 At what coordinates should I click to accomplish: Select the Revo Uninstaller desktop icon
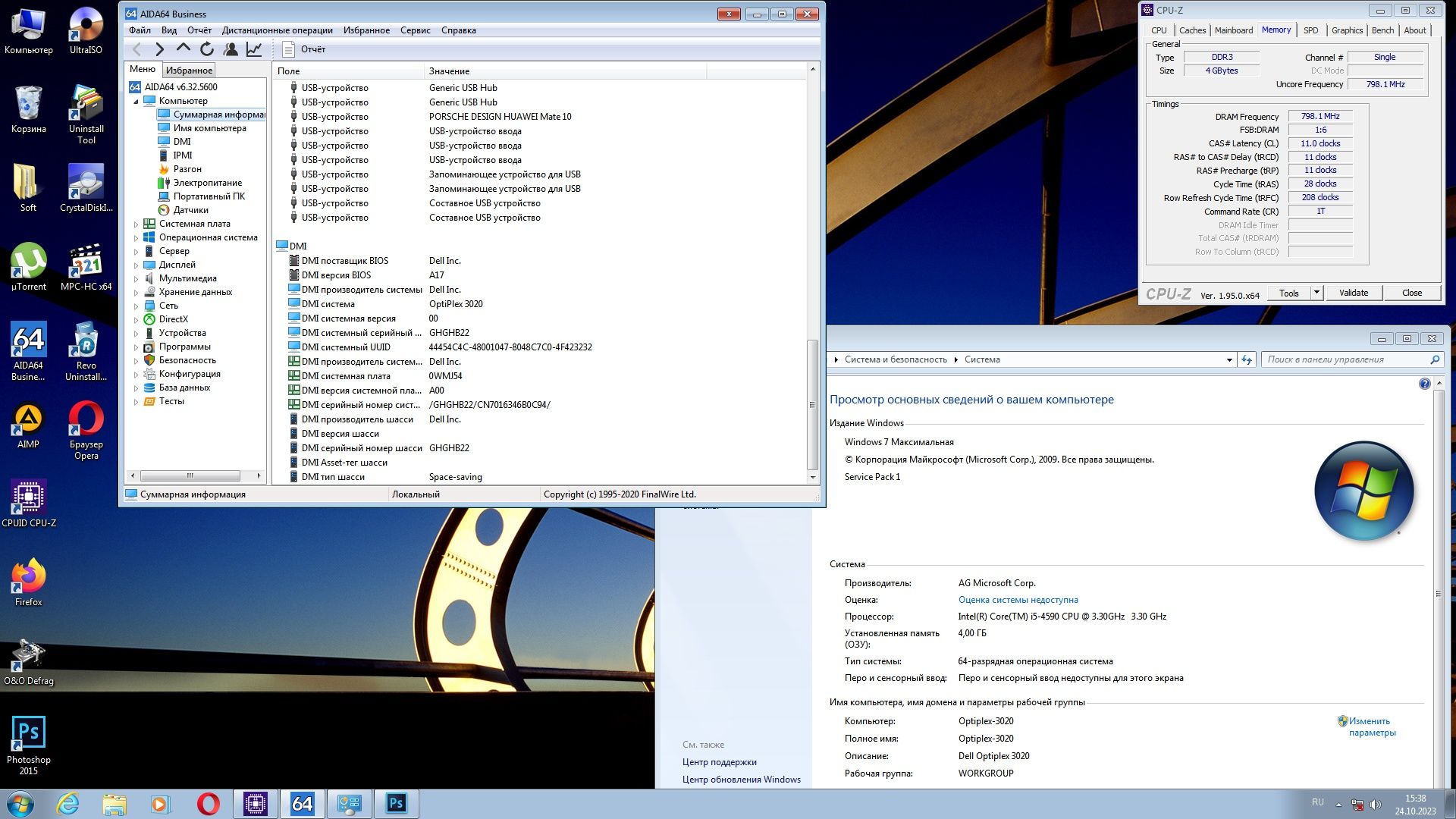[x=86, y=351]
